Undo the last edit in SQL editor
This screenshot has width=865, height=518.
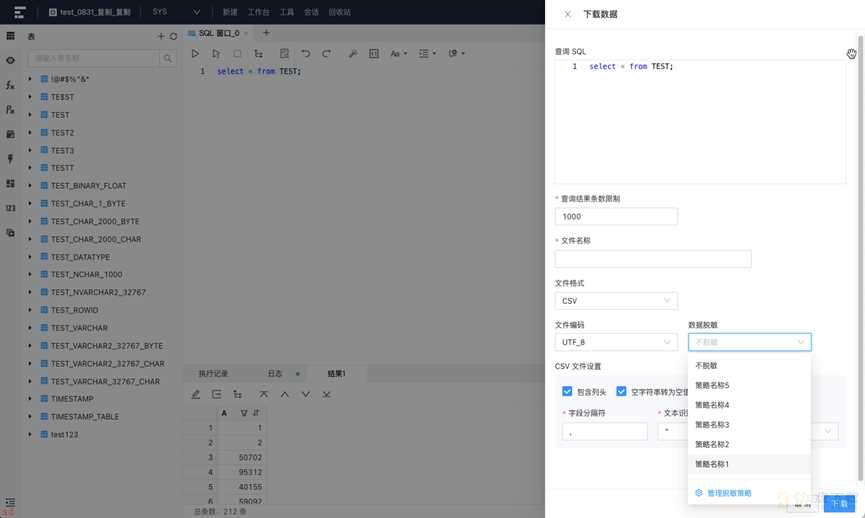[x=306, y=54]
